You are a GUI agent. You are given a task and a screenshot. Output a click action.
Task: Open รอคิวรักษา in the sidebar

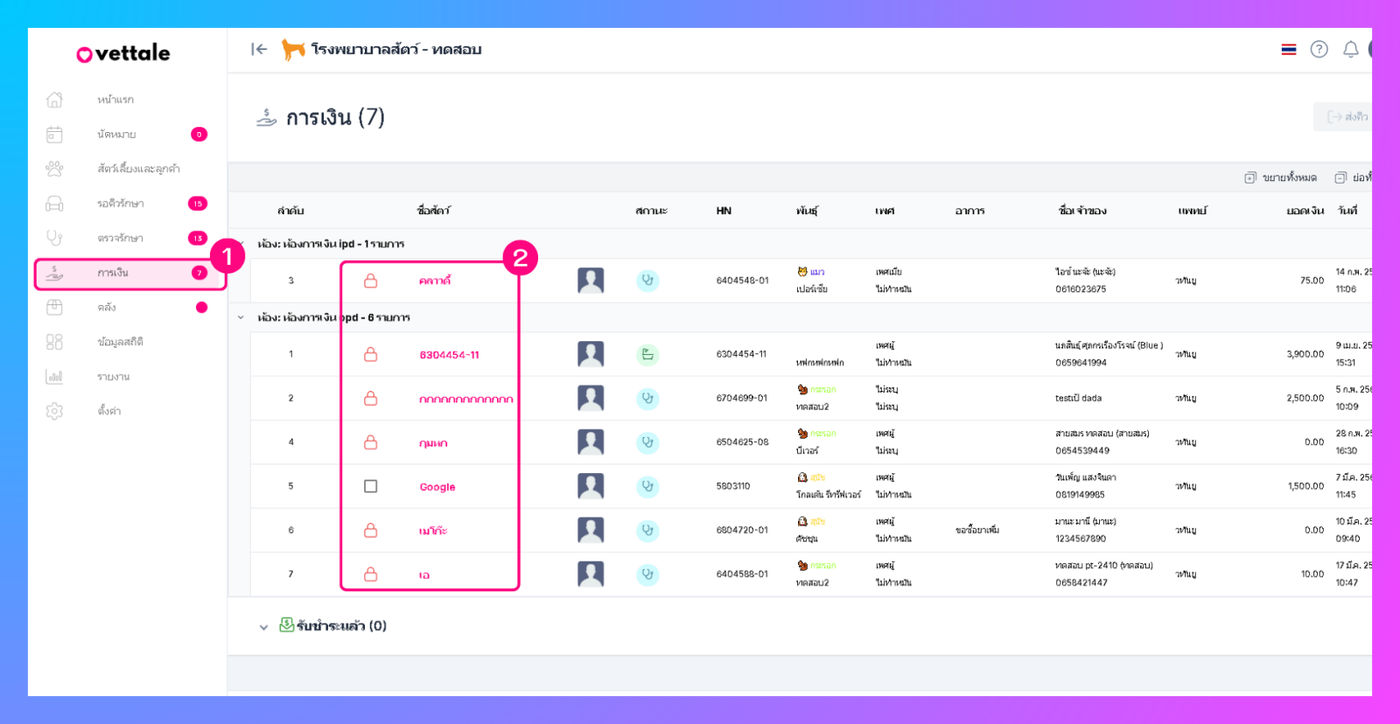127,203
